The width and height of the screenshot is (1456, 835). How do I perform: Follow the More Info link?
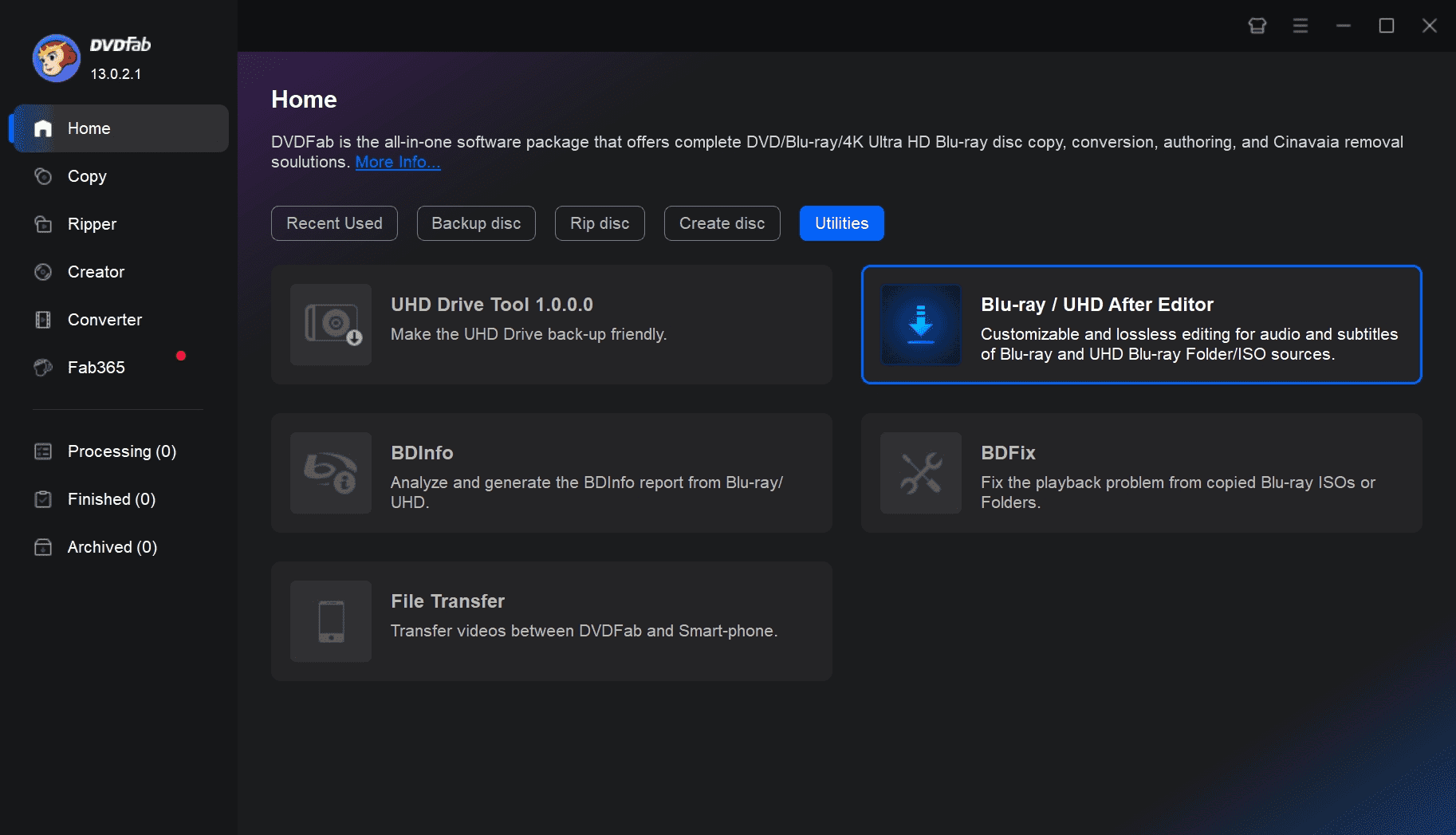click(x=397, y=162)
